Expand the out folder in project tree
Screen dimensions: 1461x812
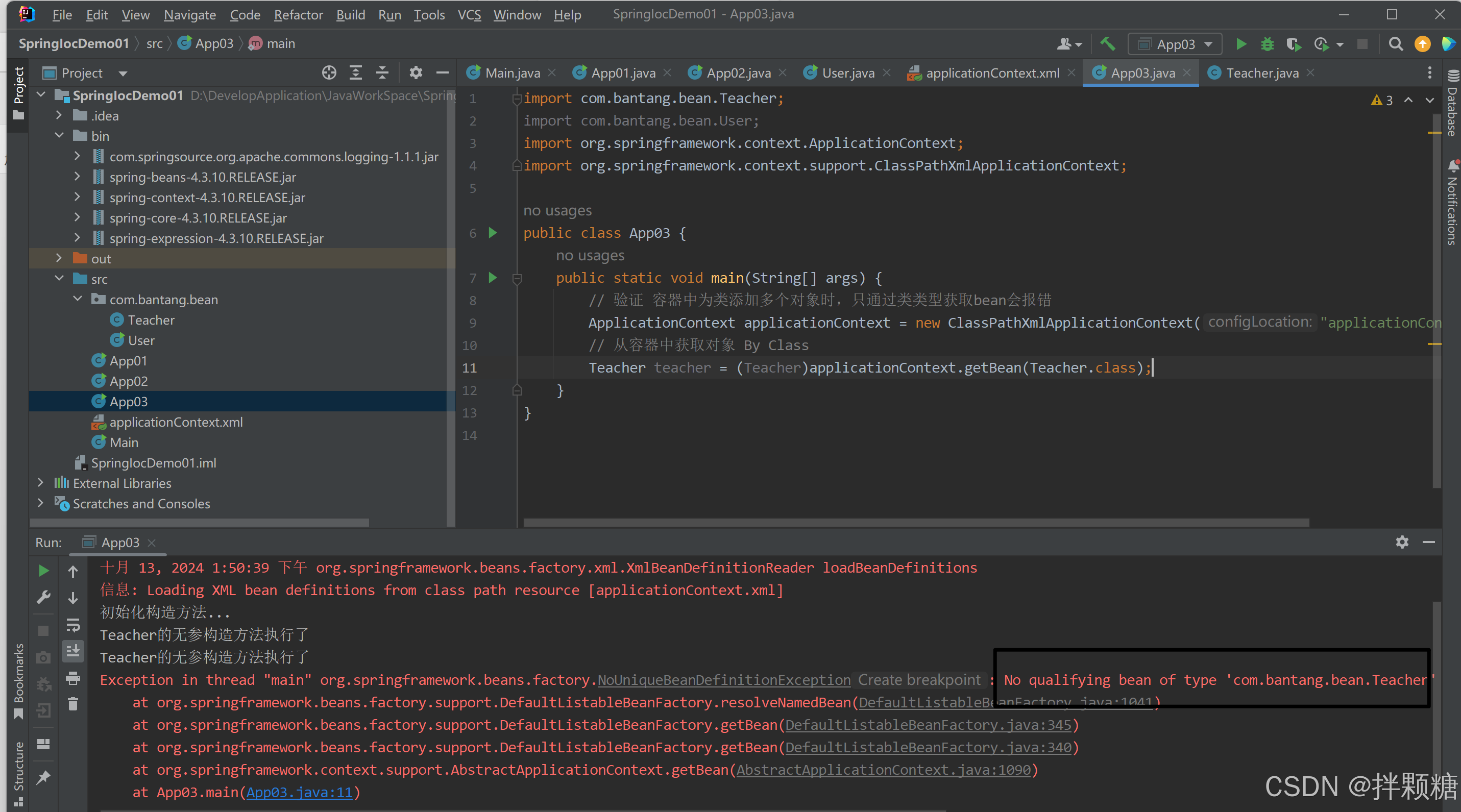(59, 259)
